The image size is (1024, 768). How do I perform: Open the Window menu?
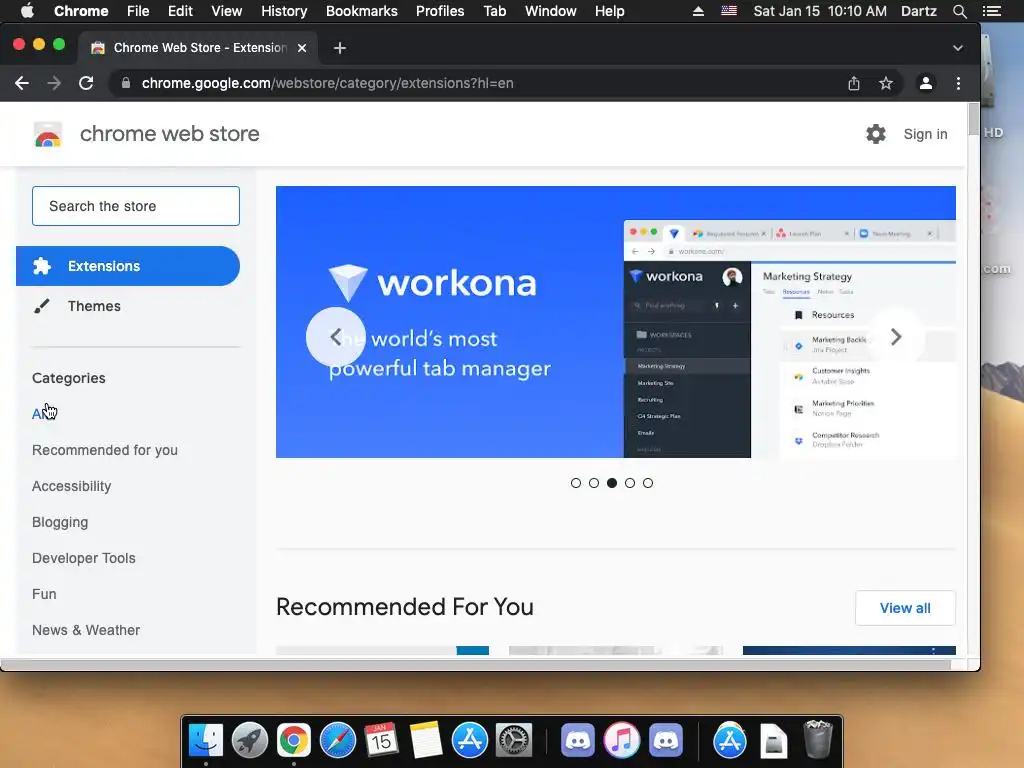tap(551, 11)
